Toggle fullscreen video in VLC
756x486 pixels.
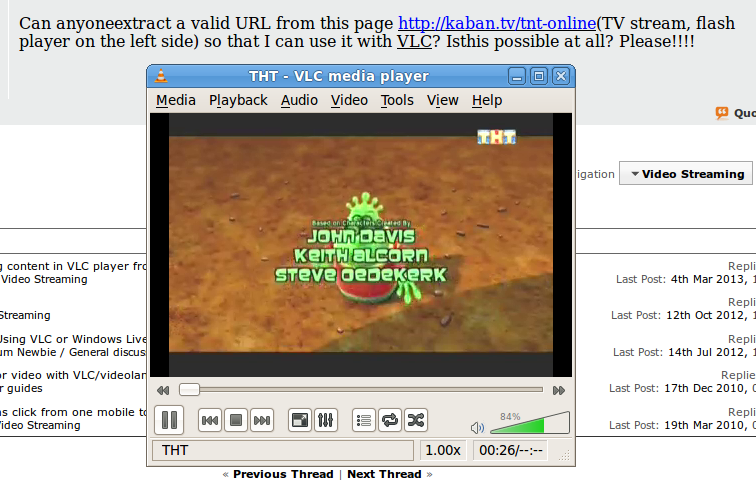(x=299, y=420)
